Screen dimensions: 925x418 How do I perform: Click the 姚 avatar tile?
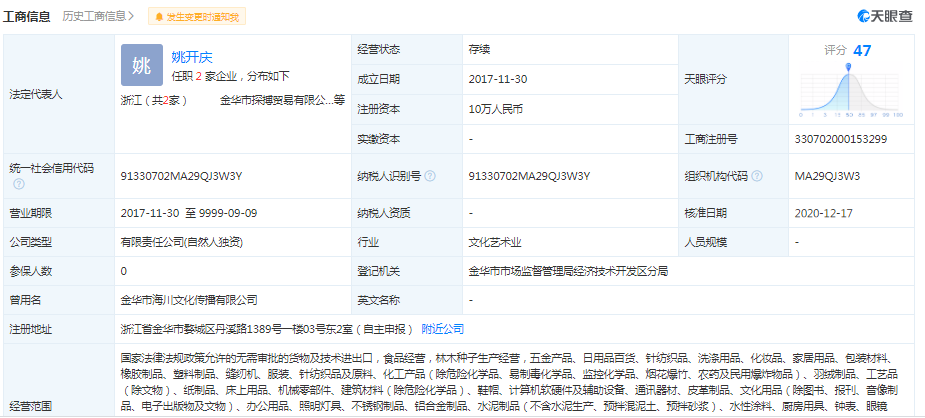pyautogui.click(x=142, y=65)
